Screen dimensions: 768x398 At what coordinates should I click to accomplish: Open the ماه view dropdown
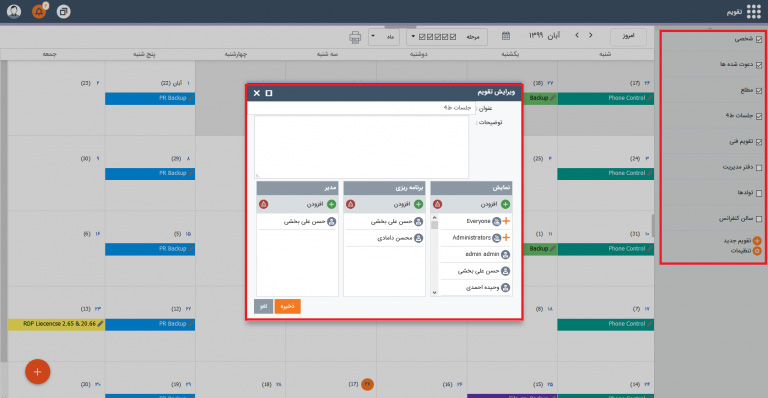(x=384, y=37)
